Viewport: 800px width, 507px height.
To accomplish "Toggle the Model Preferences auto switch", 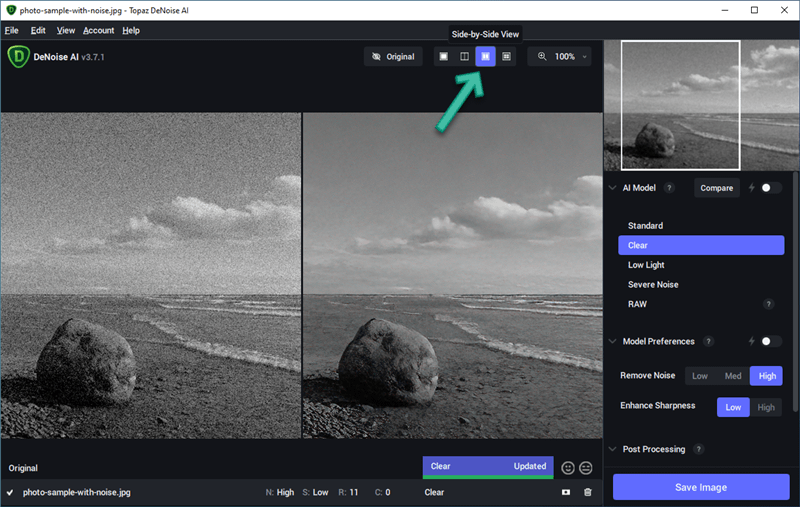I will point(770,341).
